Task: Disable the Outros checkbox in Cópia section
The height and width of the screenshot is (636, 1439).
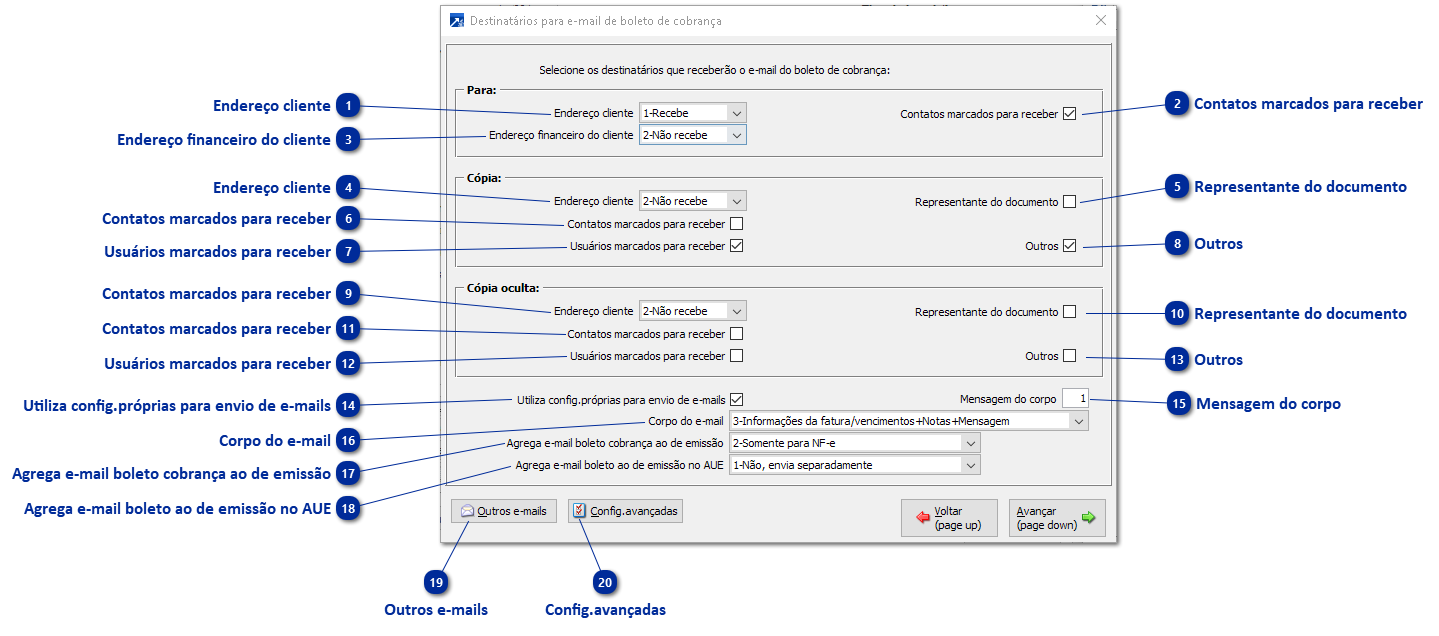Action: click(1071, 245)
